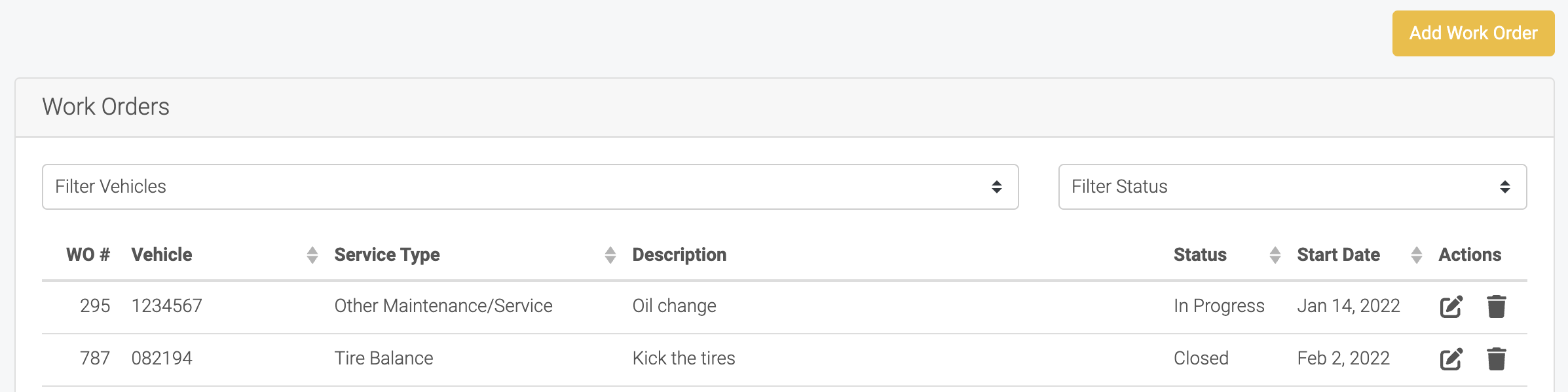Open the Filter Vehicles dropdown
The width and height of the screenshot is (1568, 392).
pyautogui.click(x=530, y=187)
